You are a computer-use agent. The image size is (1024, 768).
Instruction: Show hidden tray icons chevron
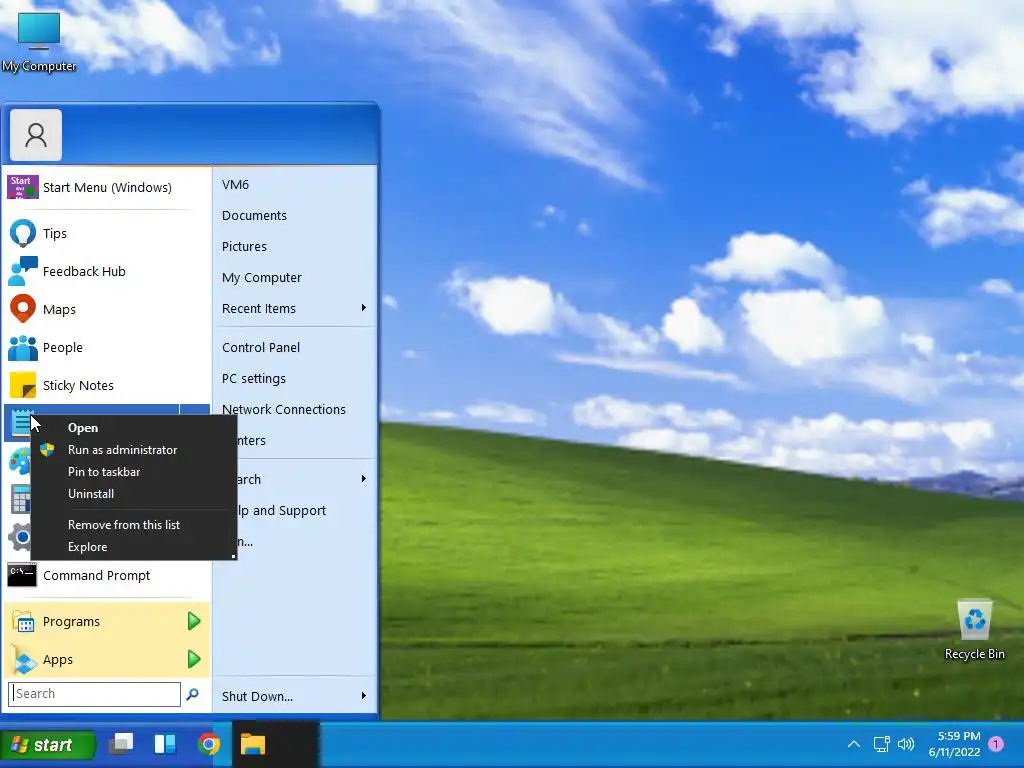(854, 744)
